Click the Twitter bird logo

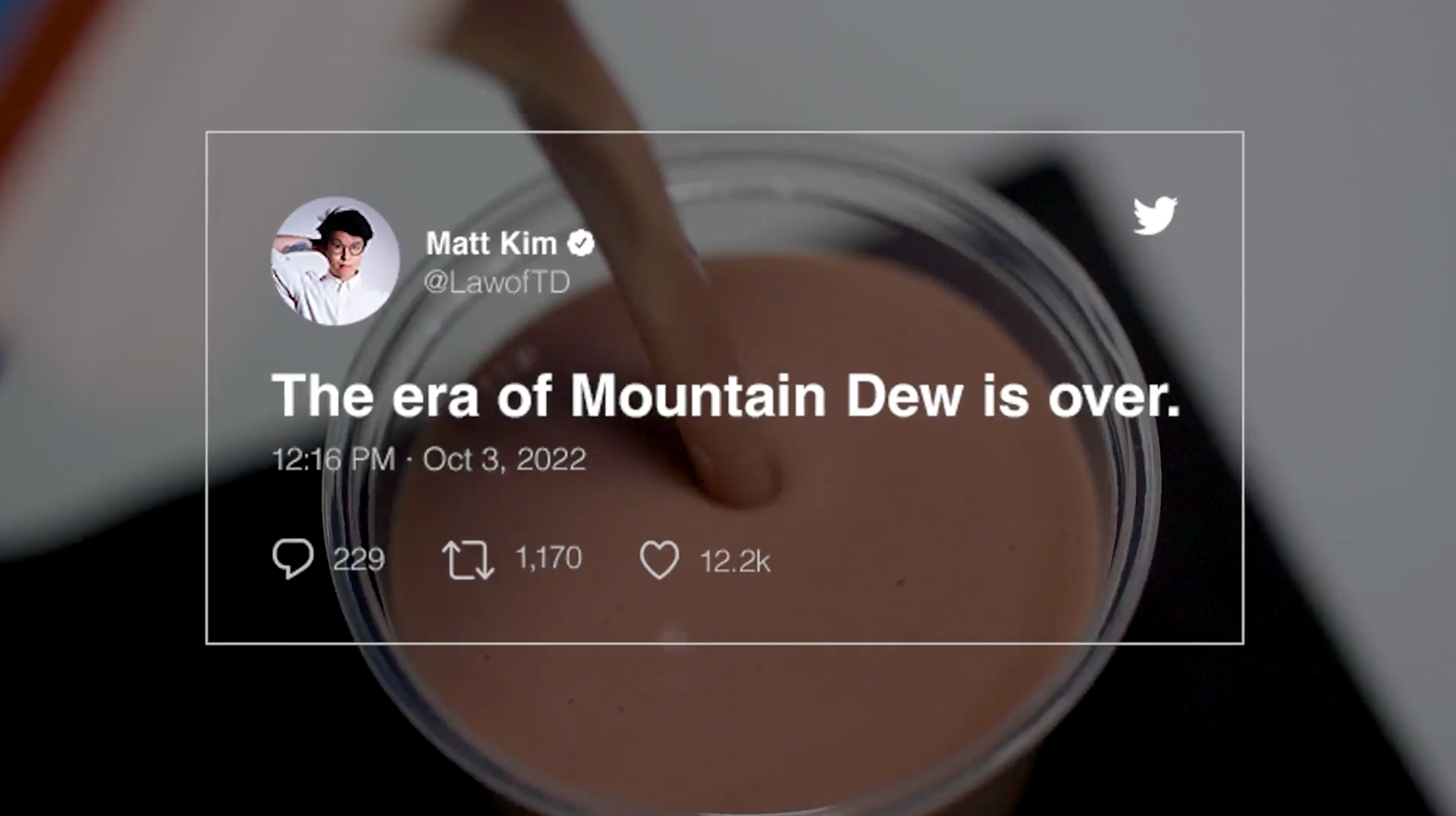click(1155, 215)
